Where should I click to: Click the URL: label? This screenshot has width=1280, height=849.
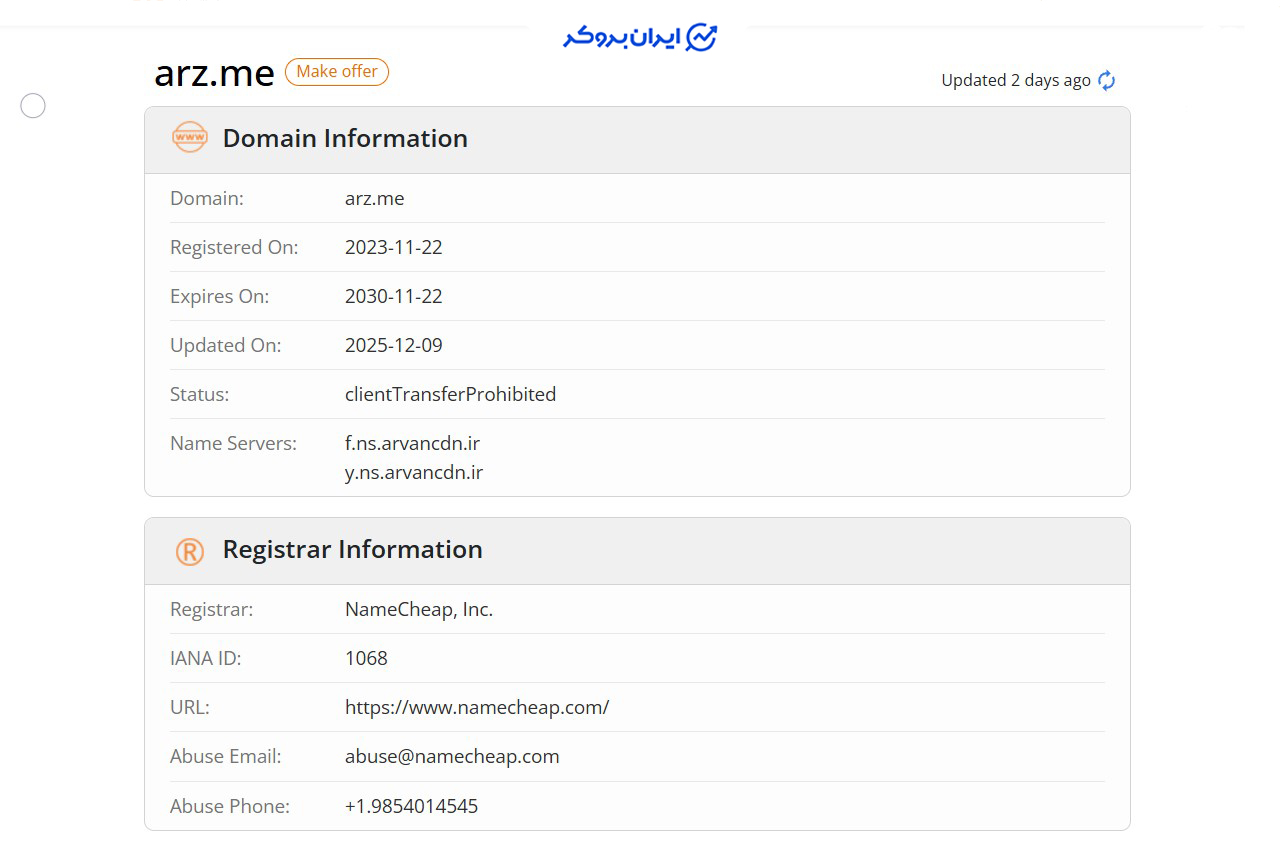click(x=190, y=707)
